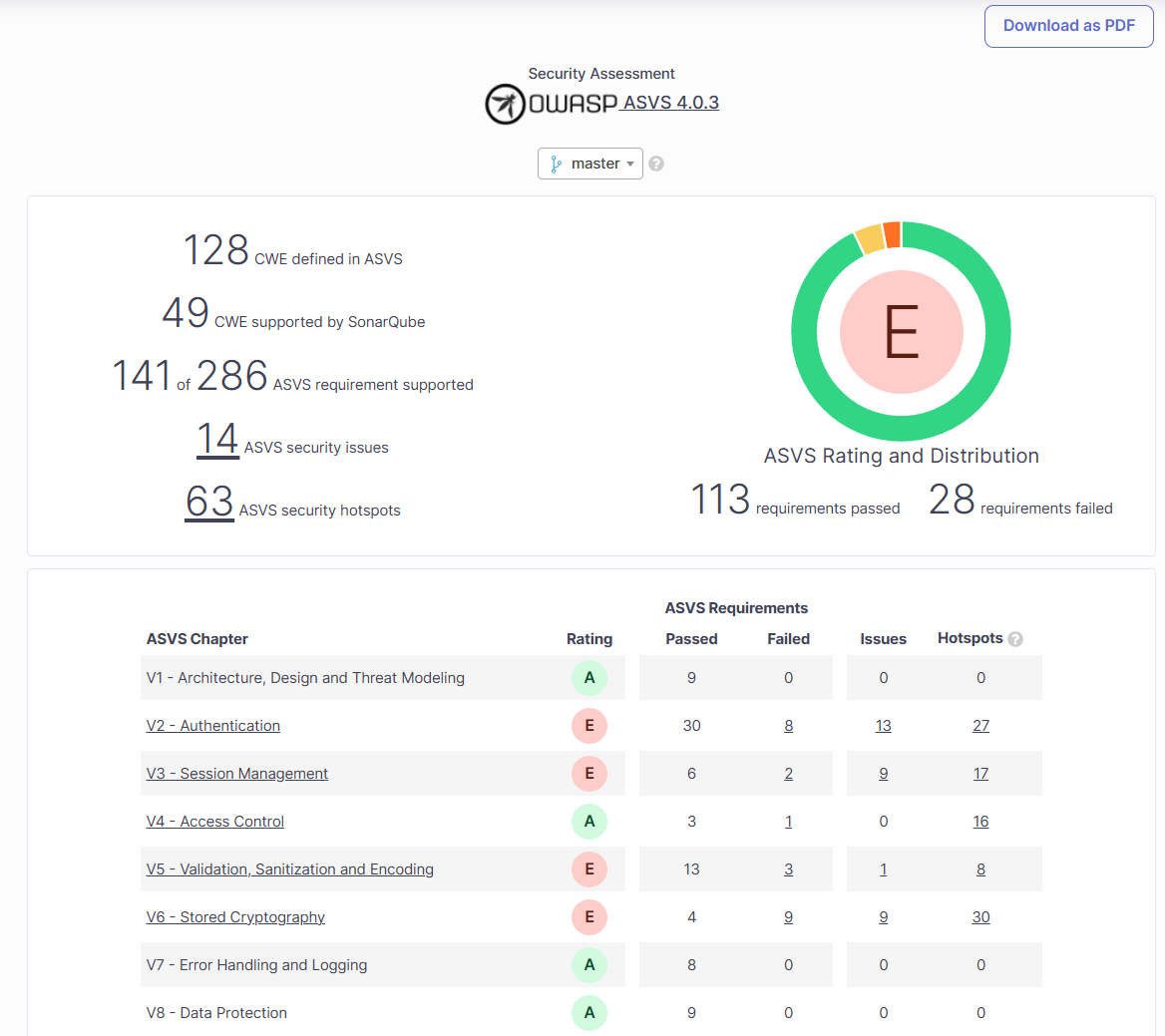Open the master branch dropdown
1165x1036 pixels.
click(x=590, y=164)
